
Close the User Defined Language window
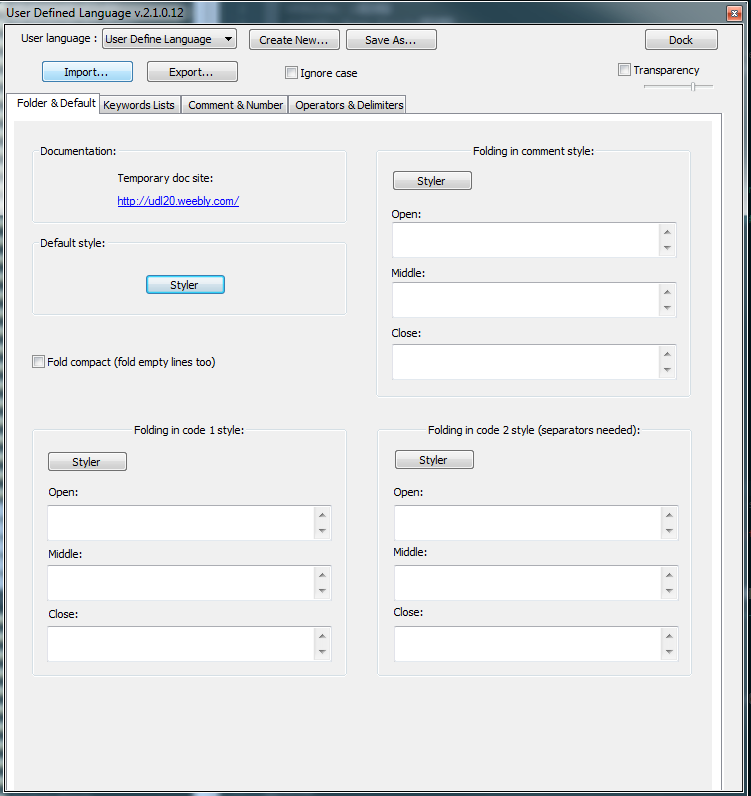pos(734,14)
